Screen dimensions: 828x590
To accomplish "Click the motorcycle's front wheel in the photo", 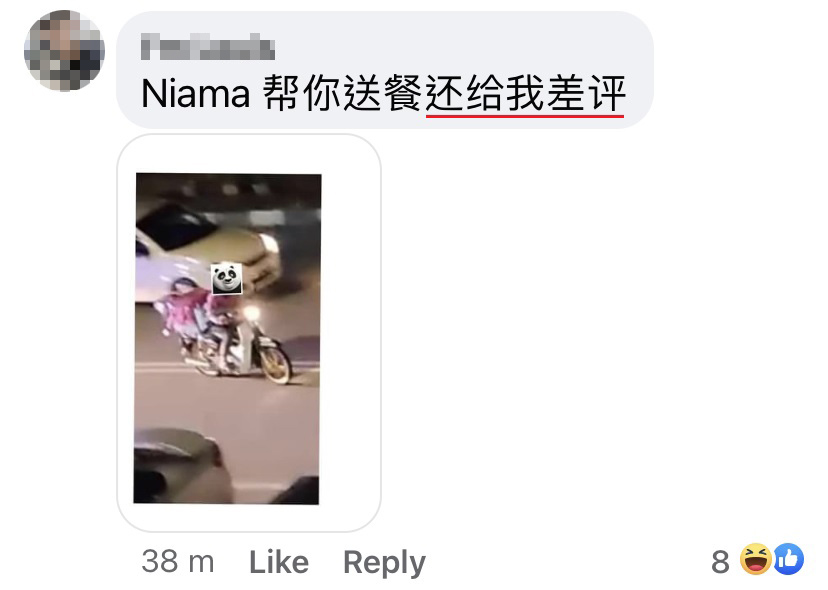I will click(x=275, y=364).
